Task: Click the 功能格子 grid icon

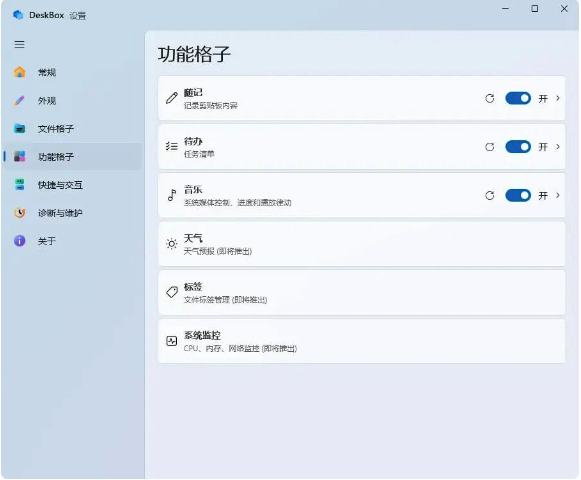Action: (x=20, y=156)
